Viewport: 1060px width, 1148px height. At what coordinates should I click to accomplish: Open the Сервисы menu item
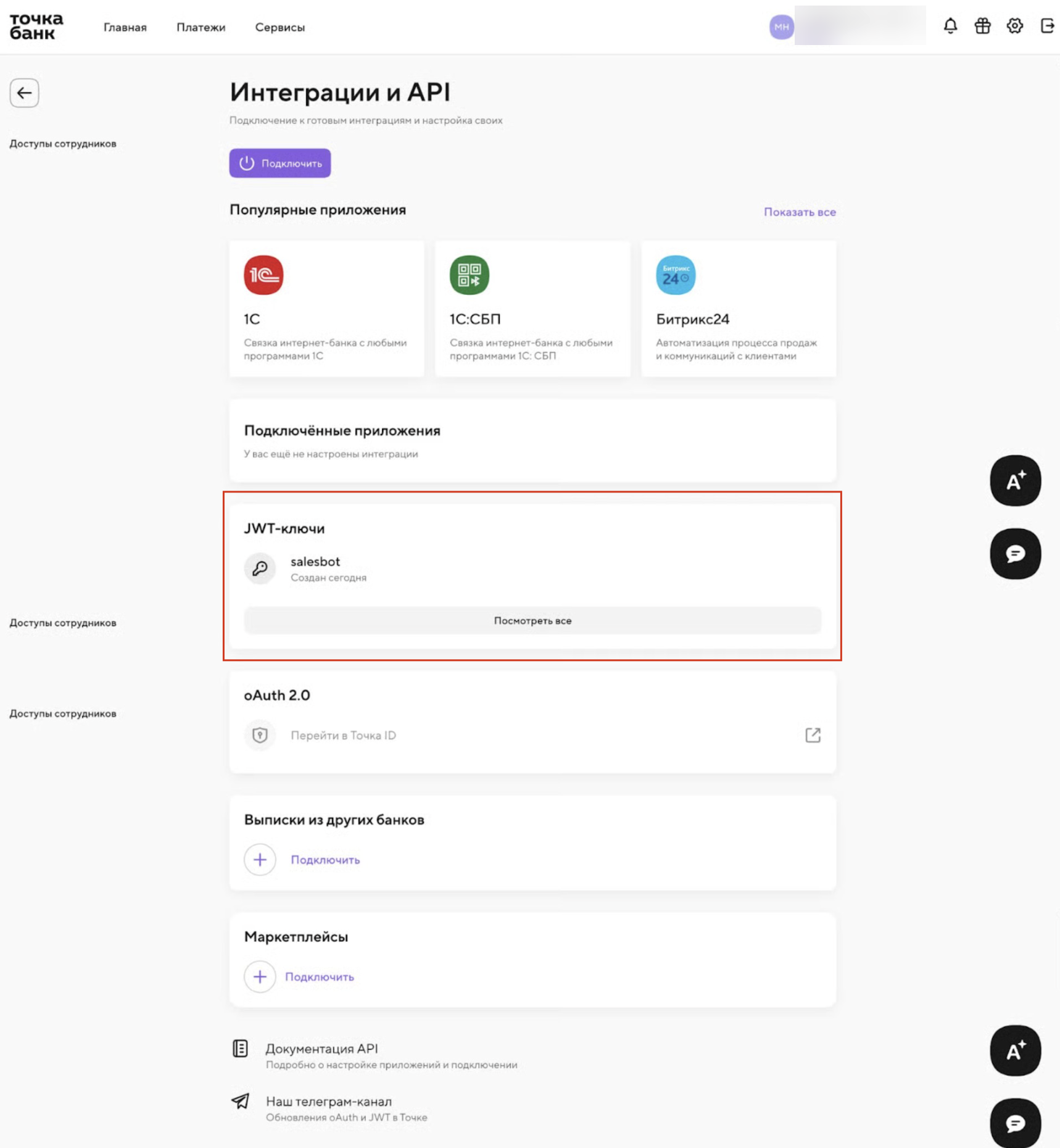[279, 27]
